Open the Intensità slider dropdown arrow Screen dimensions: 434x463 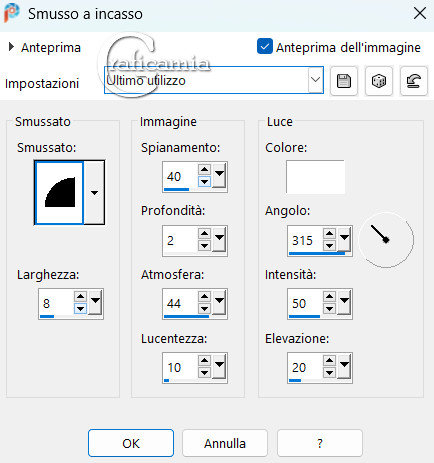(344, 302)
